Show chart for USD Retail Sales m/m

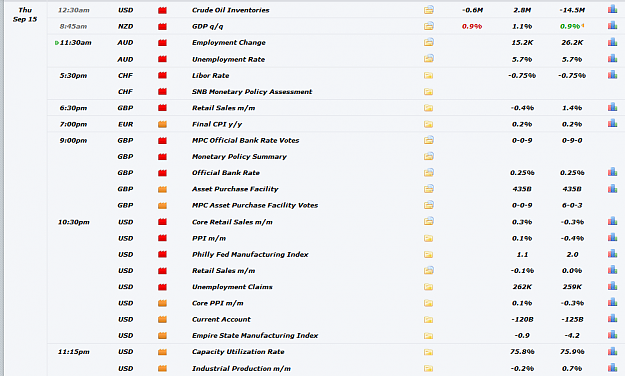click(612, 270)
